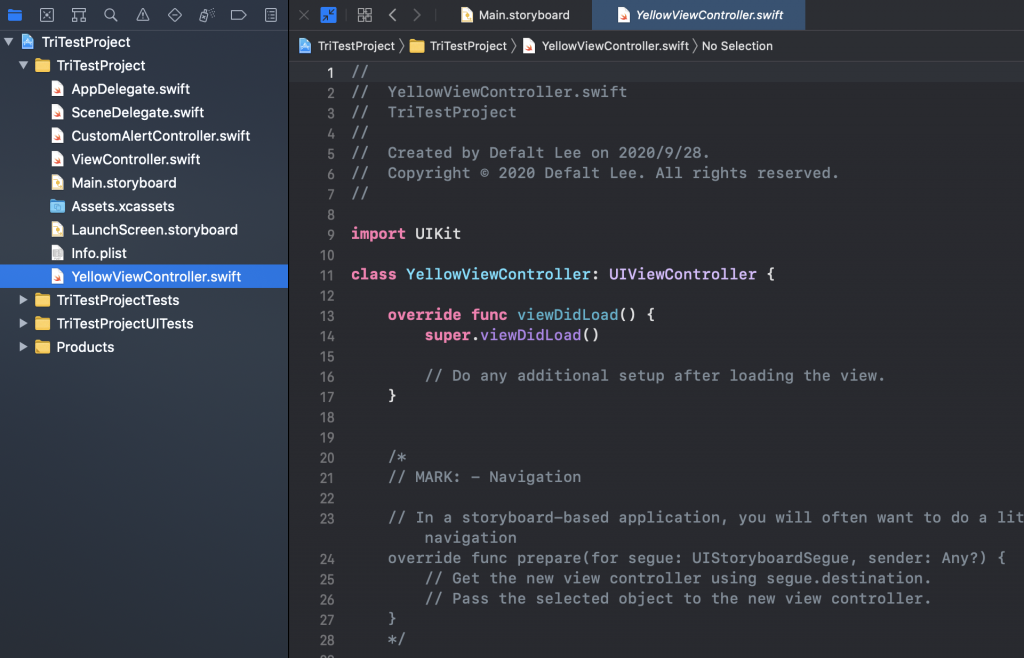This screenshot has width=1024, height=658.
Task: Open the Issue navigator warning icon
Action: pos(142,14)
